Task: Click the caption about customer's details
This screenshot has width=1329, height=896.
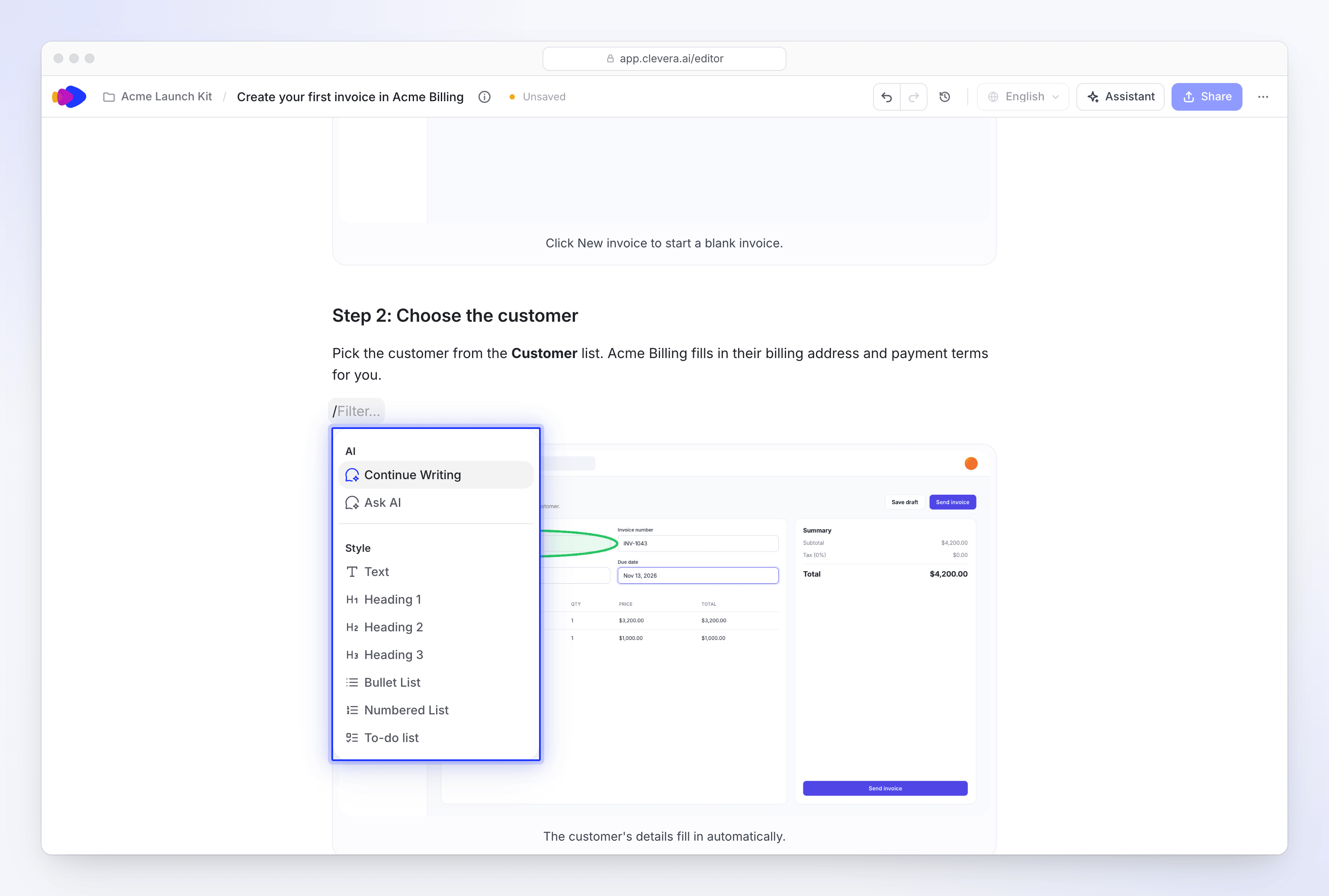Action: 664,836
